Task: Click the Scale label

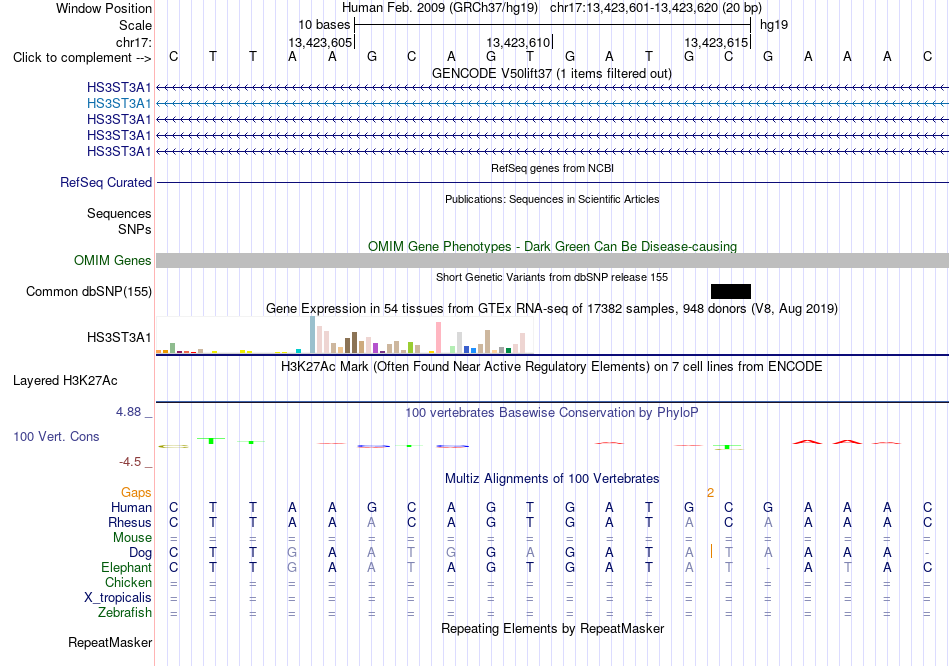Action: [135, 25]
